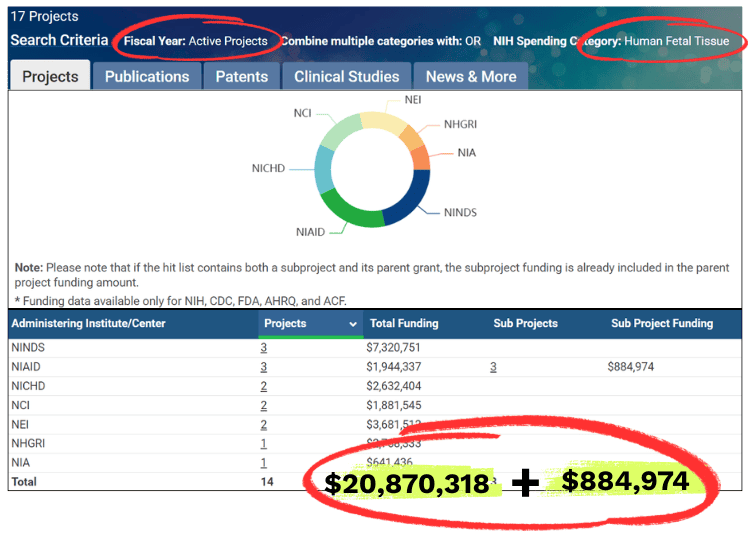Open NIAID sub projects count link

pos(493,367)
